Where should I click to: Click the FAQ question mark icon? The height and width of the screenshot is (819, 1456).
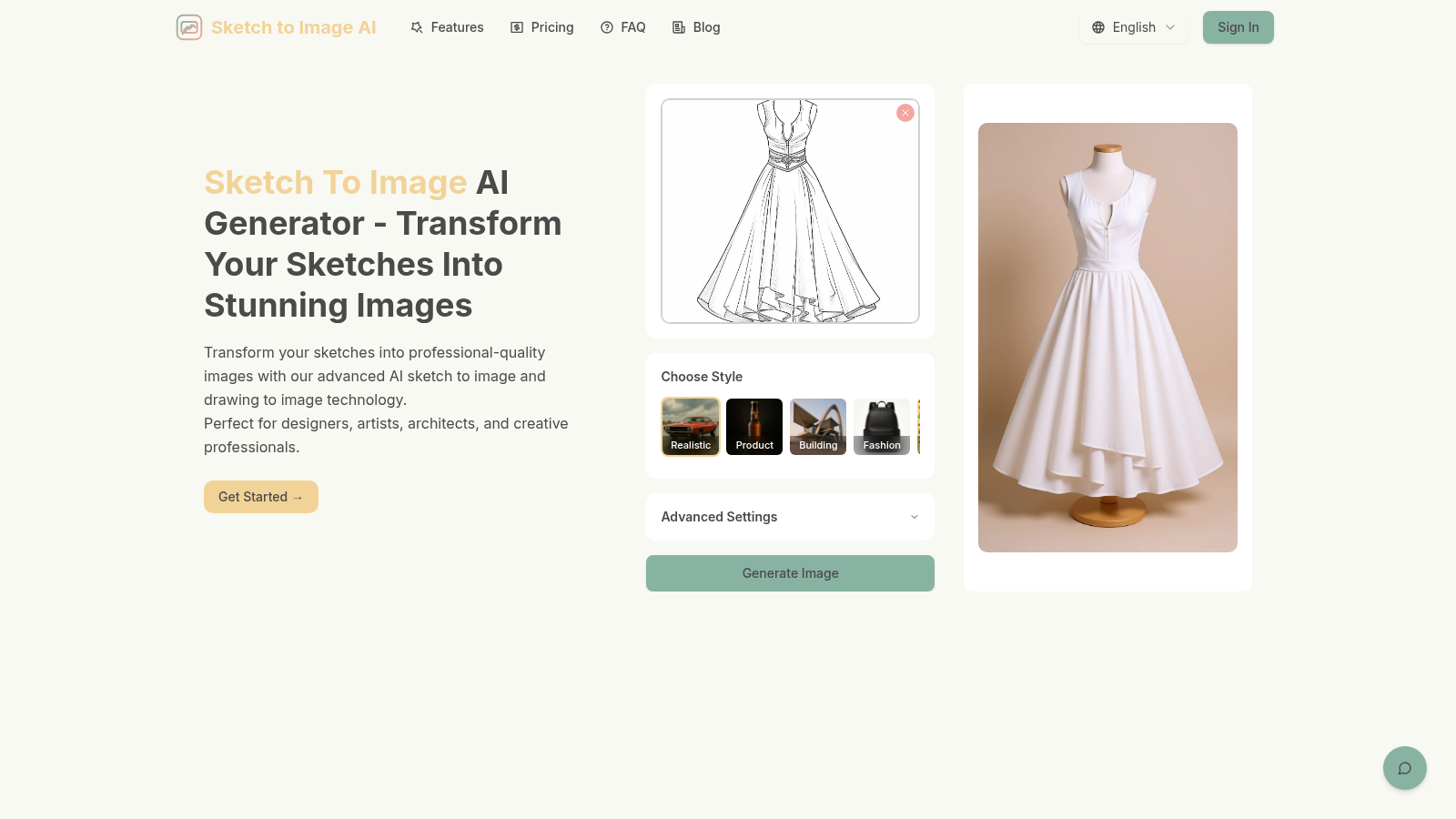(607, 27)
